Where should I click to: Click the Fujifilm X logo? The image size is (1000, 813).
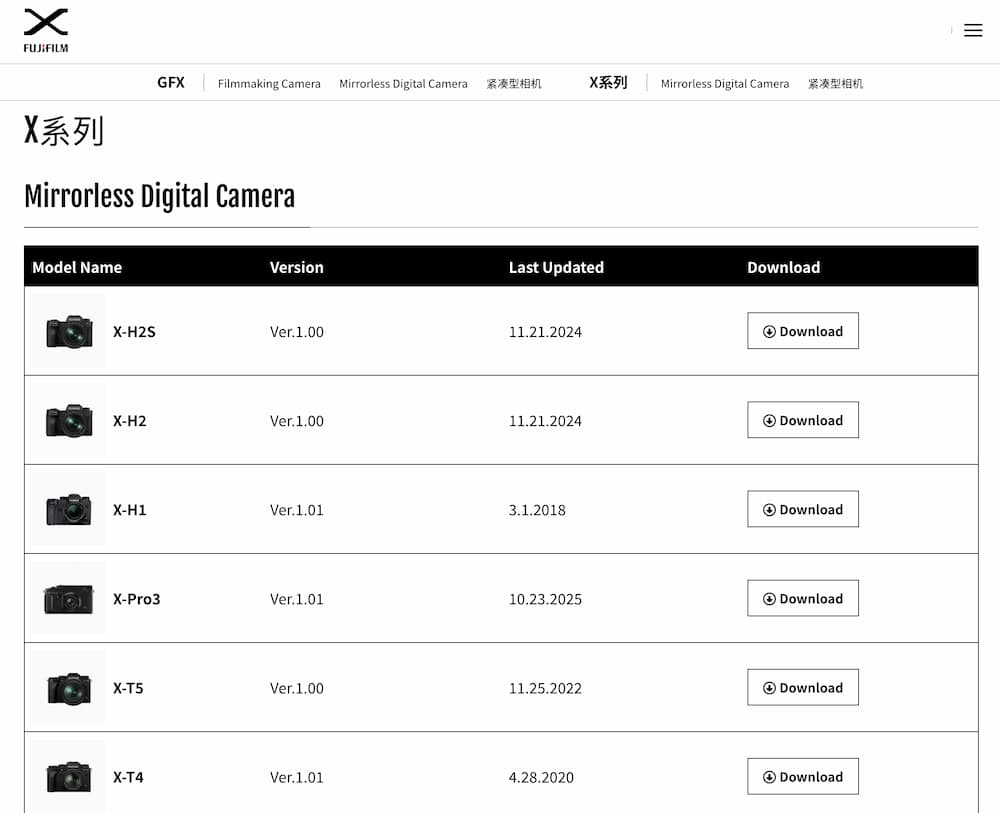44,29
